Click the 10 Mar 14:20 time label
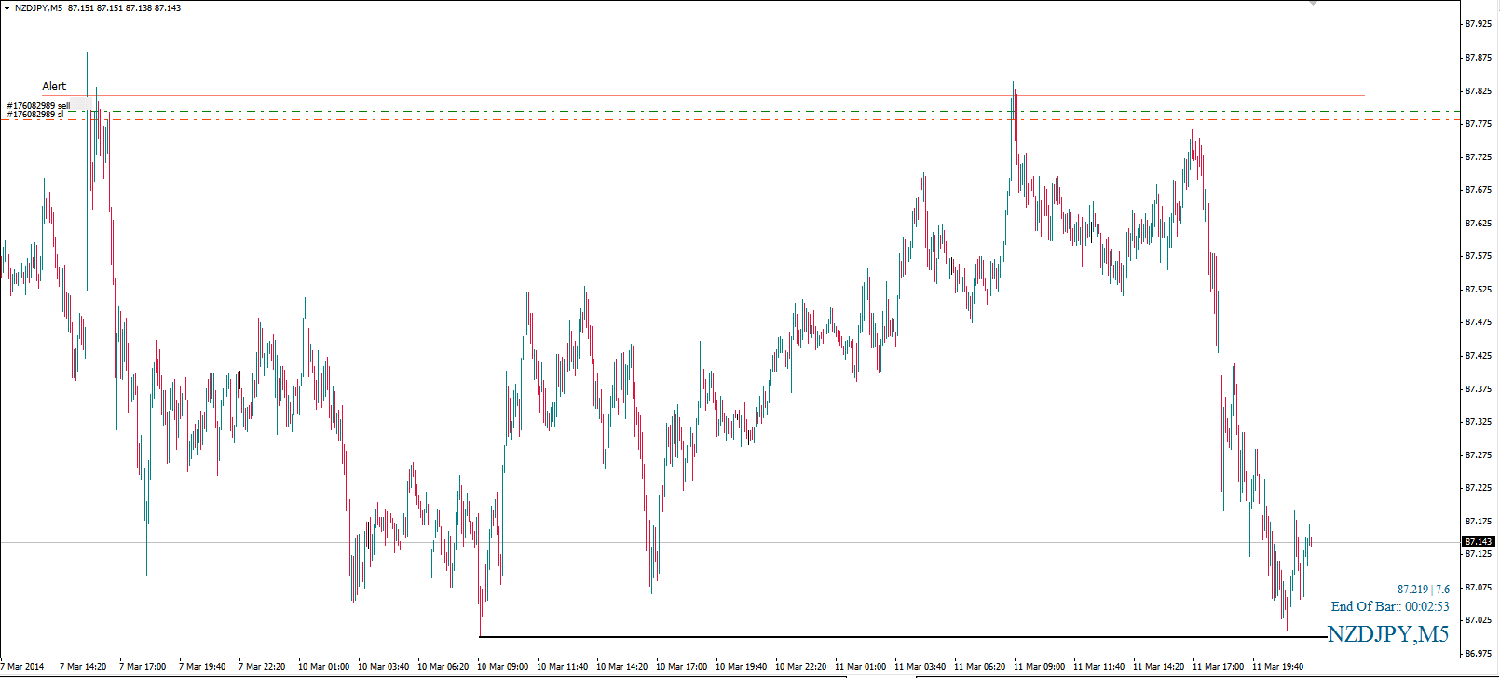This screenshot has height=678, width=1500. 622,666
